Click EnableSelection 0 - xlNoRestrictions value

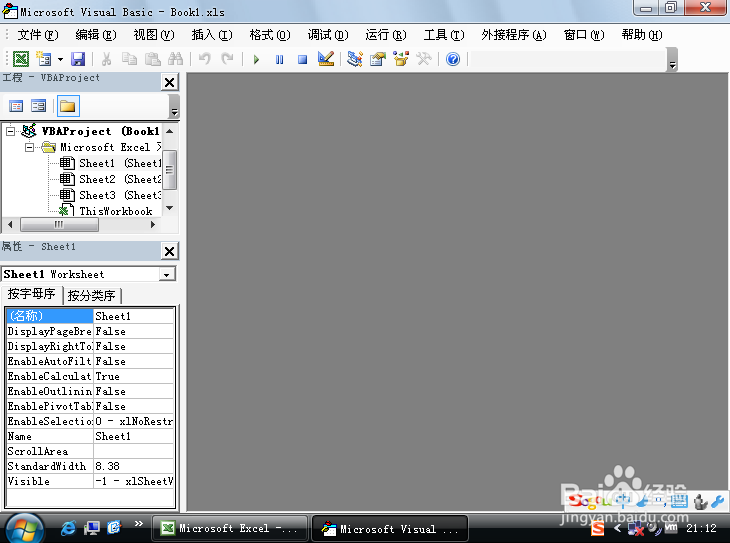click(134, 421)
